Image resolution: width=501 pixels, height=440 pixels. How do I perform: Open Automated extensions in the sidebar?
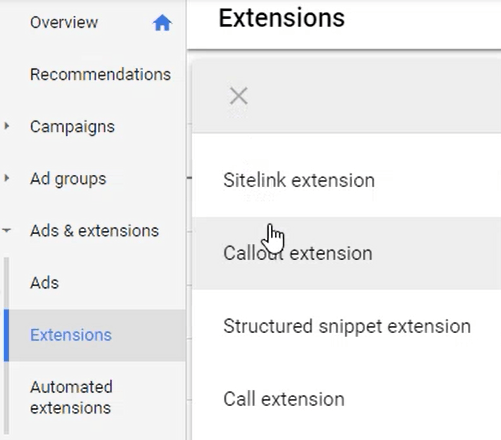pos(71,397)
